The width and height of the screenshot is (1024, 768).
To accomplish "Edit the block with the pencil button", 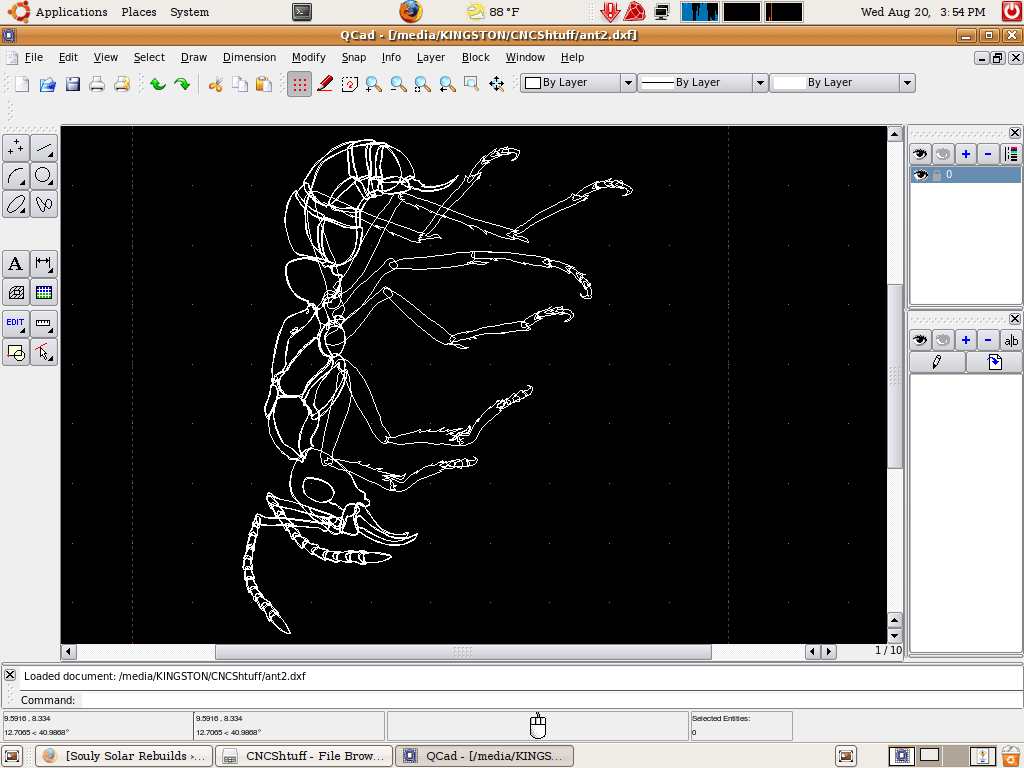I will tap(937, 362).
